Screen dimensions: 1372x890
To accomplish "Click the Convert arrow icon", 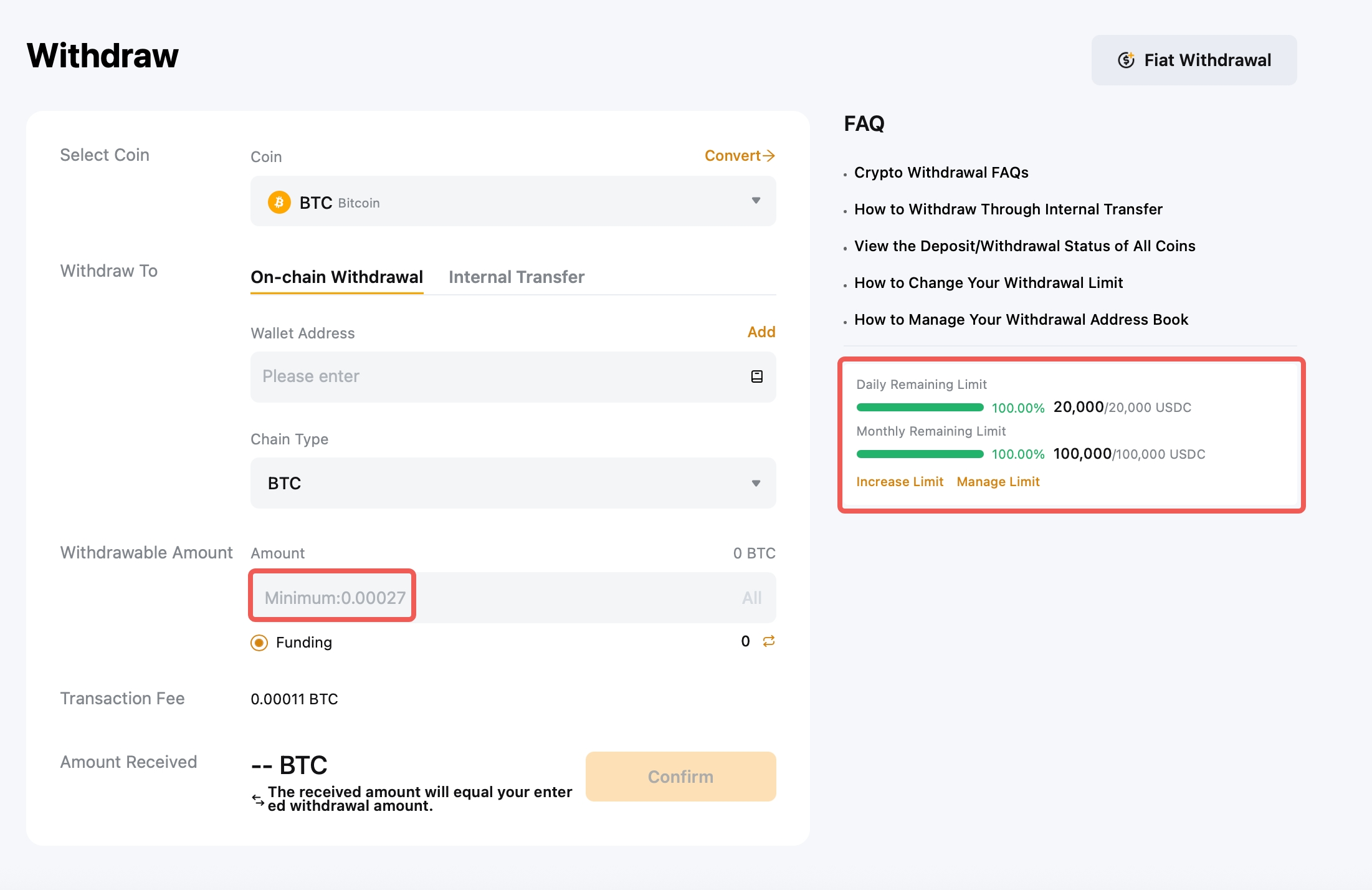I will (769, 156).
